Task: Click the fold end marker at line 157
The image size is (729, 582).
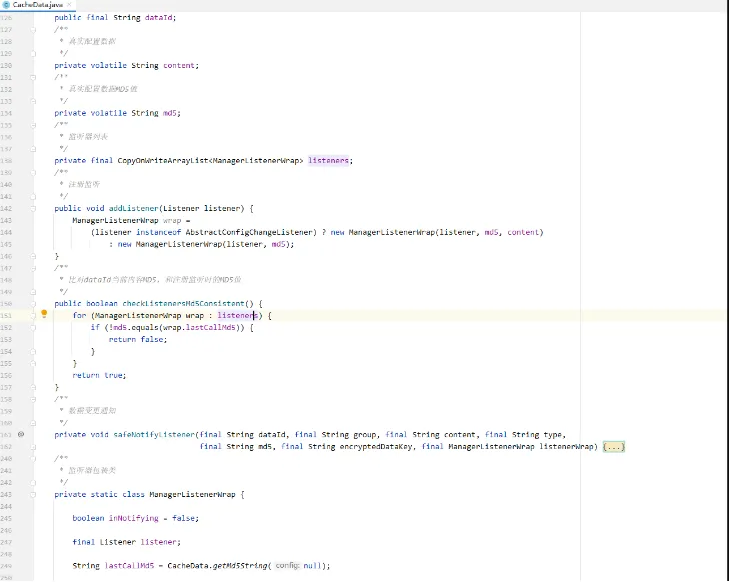Action: [x=33, y=387]
